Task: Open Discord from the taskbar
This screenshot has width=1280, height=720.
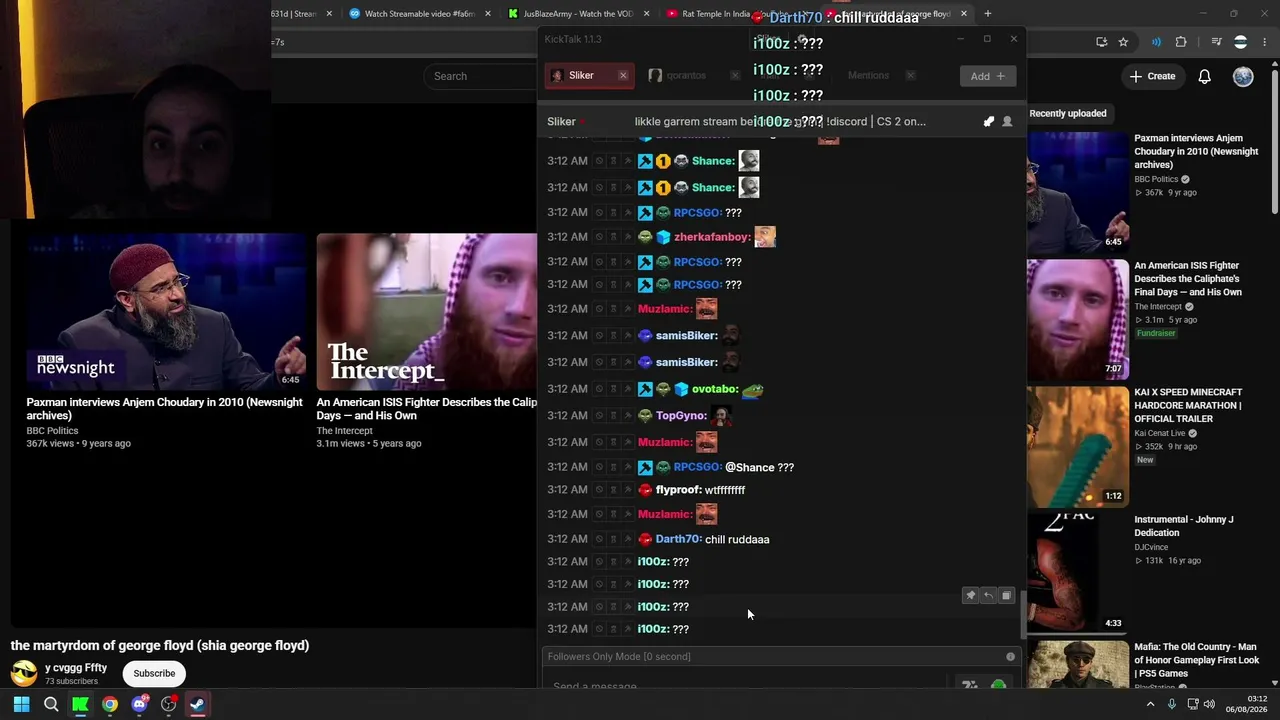Action: (139, 705)
